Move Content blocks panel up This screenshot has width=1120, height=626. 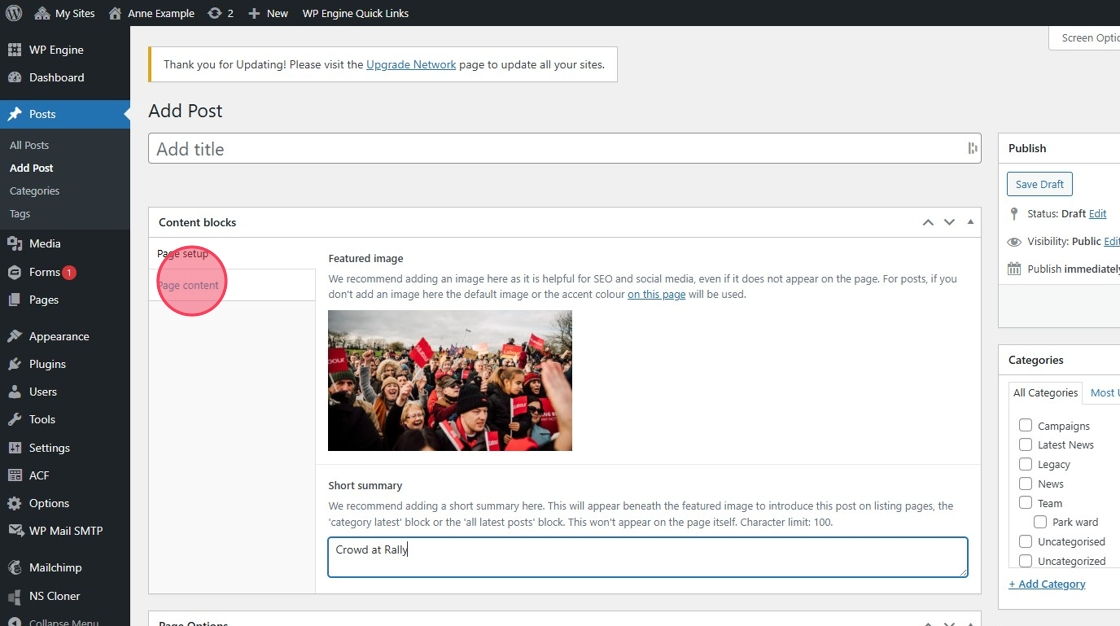pyautogui.click(x=928, y=222)
